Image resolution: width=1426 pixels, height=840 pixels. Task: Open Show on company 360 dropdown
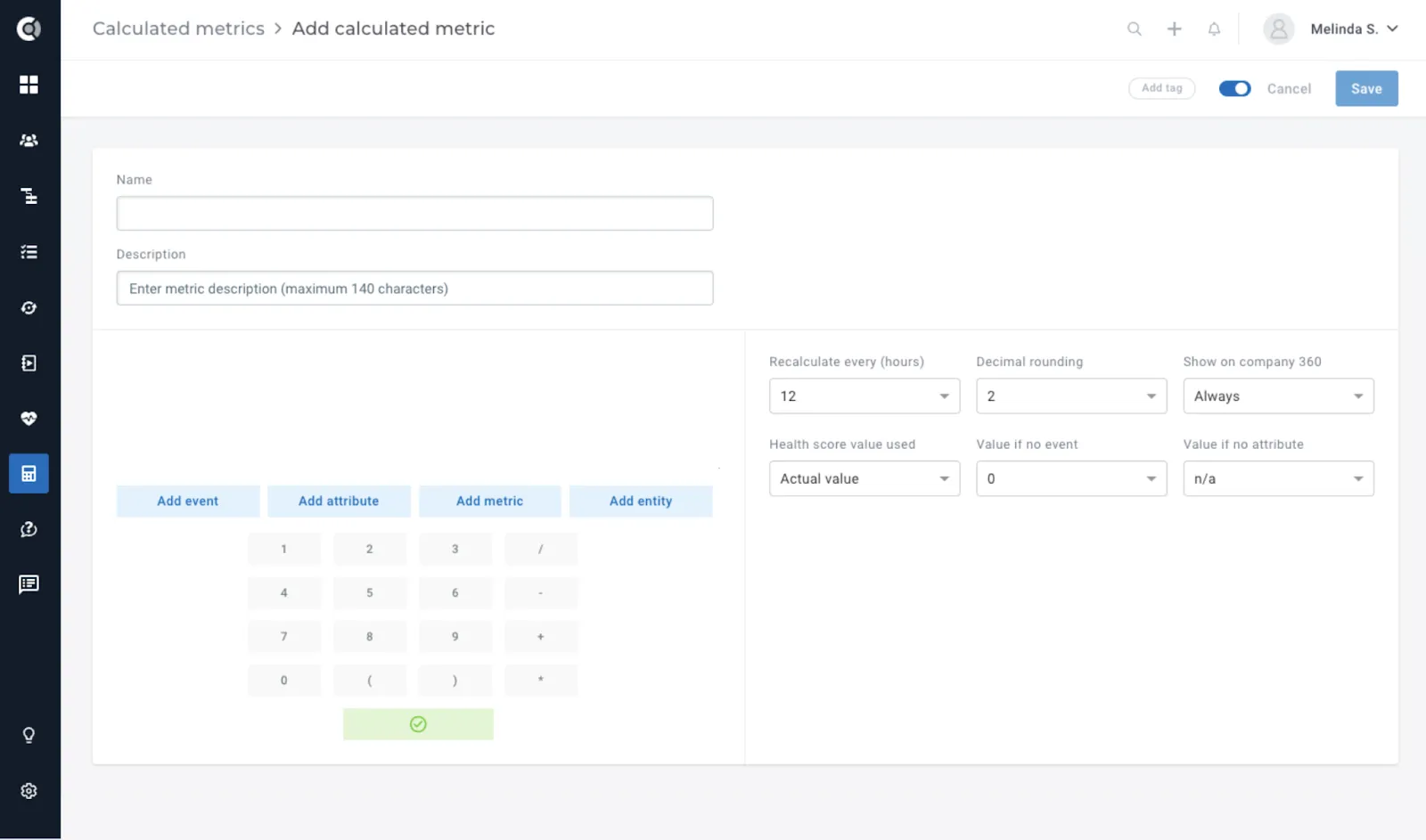tap(1278, 396)
